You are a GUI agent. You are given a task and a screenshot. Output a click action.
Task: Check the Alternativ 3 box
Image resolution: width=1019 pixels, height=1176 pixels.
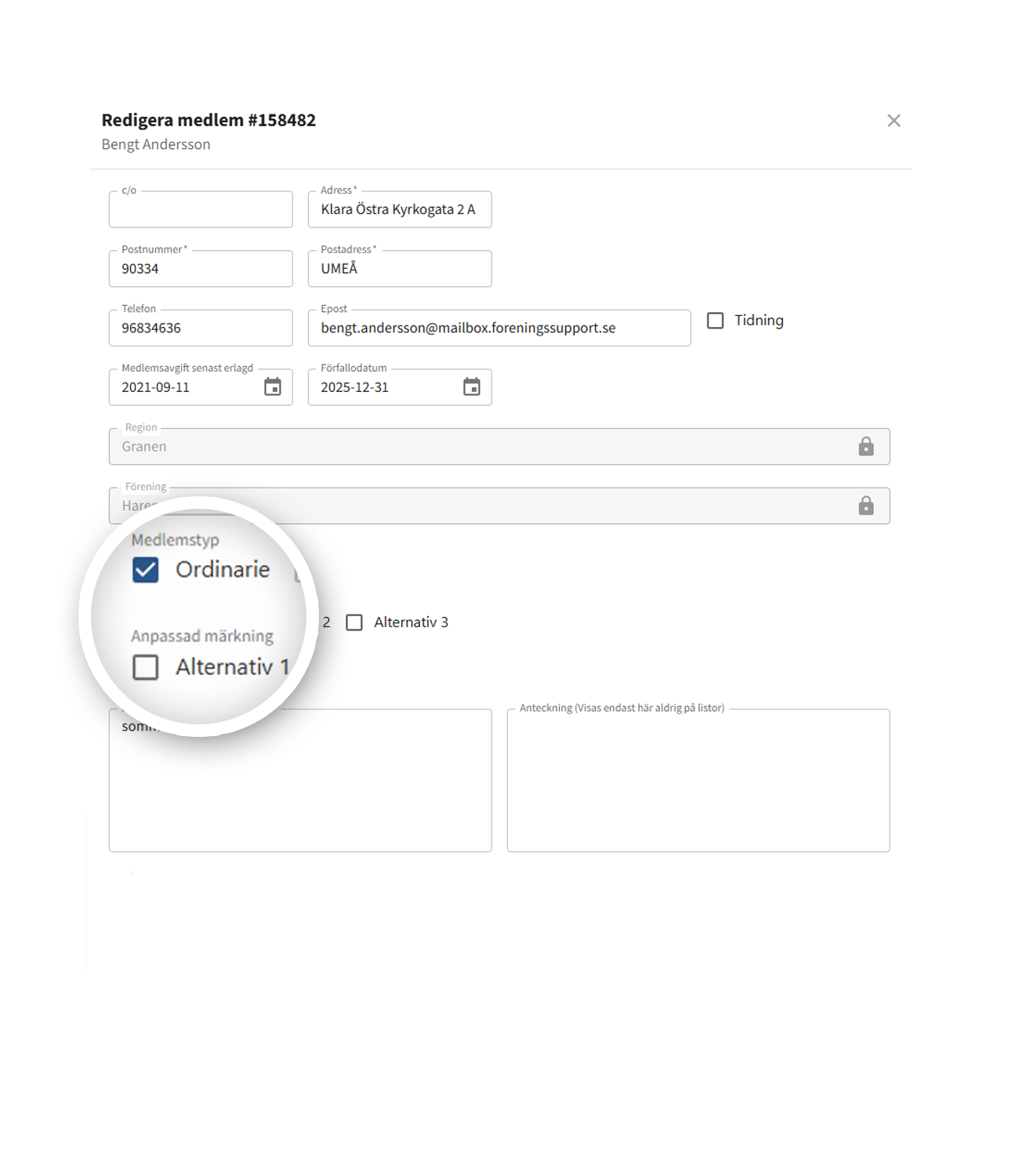pos(355,622)
